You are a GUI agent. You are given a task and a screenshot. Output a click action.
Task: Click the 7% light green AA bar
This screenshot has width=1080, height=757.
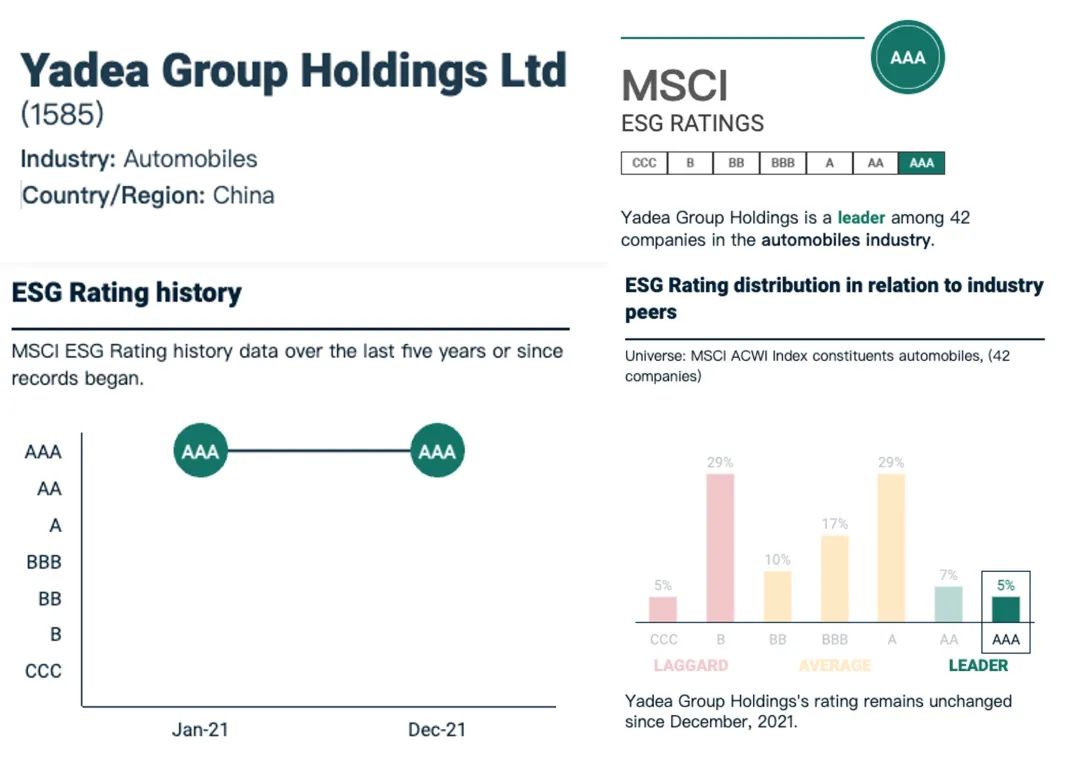point(948,603)
